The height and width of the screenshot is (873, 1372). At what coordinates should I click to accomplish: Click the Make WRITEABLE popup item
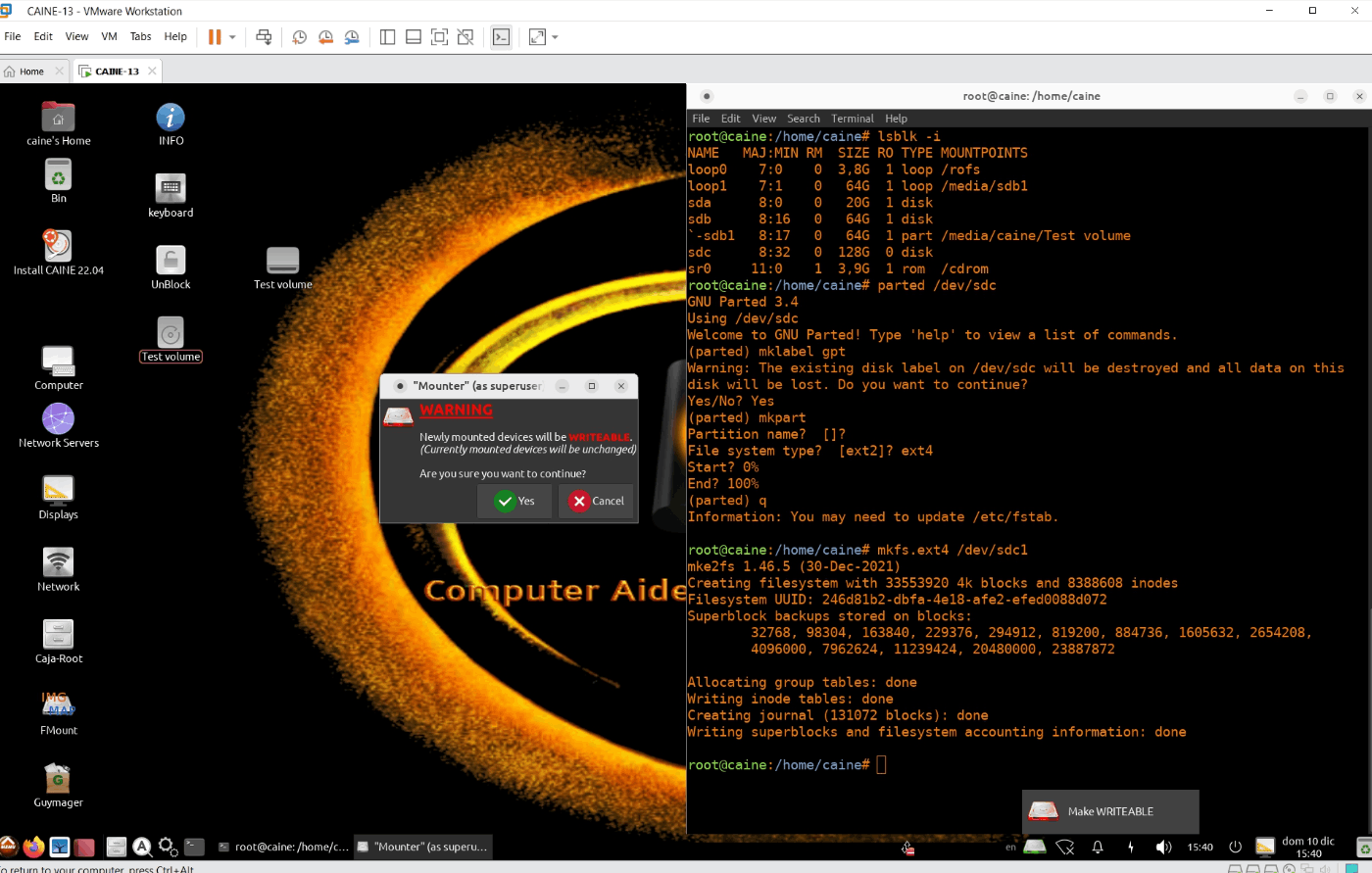(x=1110, y=811)
